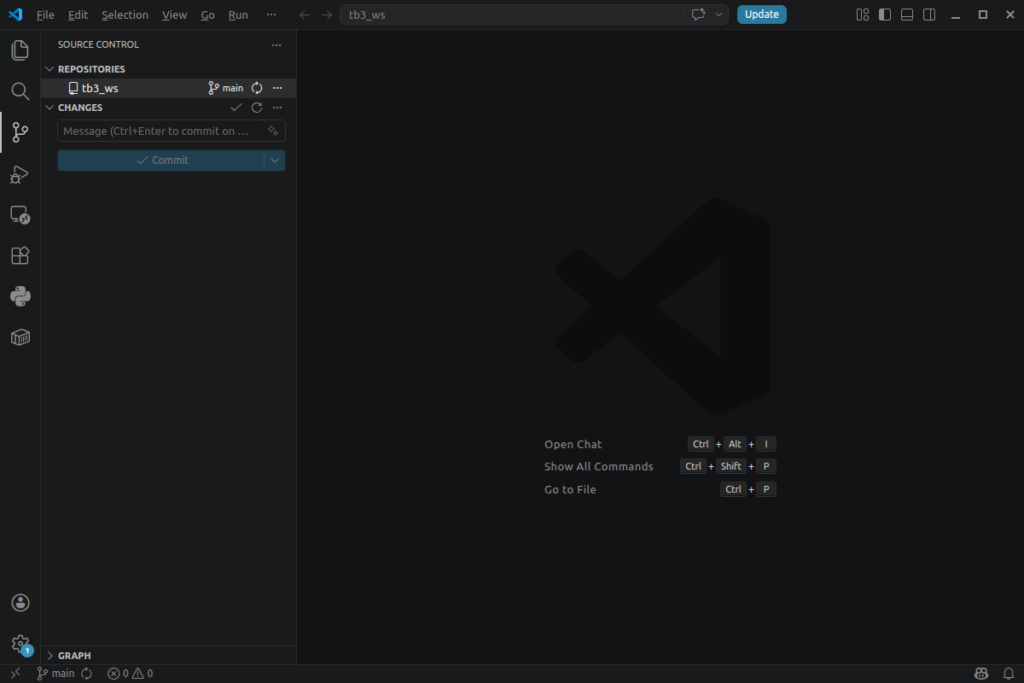Synchronize changes for tb3_ws repository row
This screenshot has width=1024, height=683.
click(x=257, y=88)
